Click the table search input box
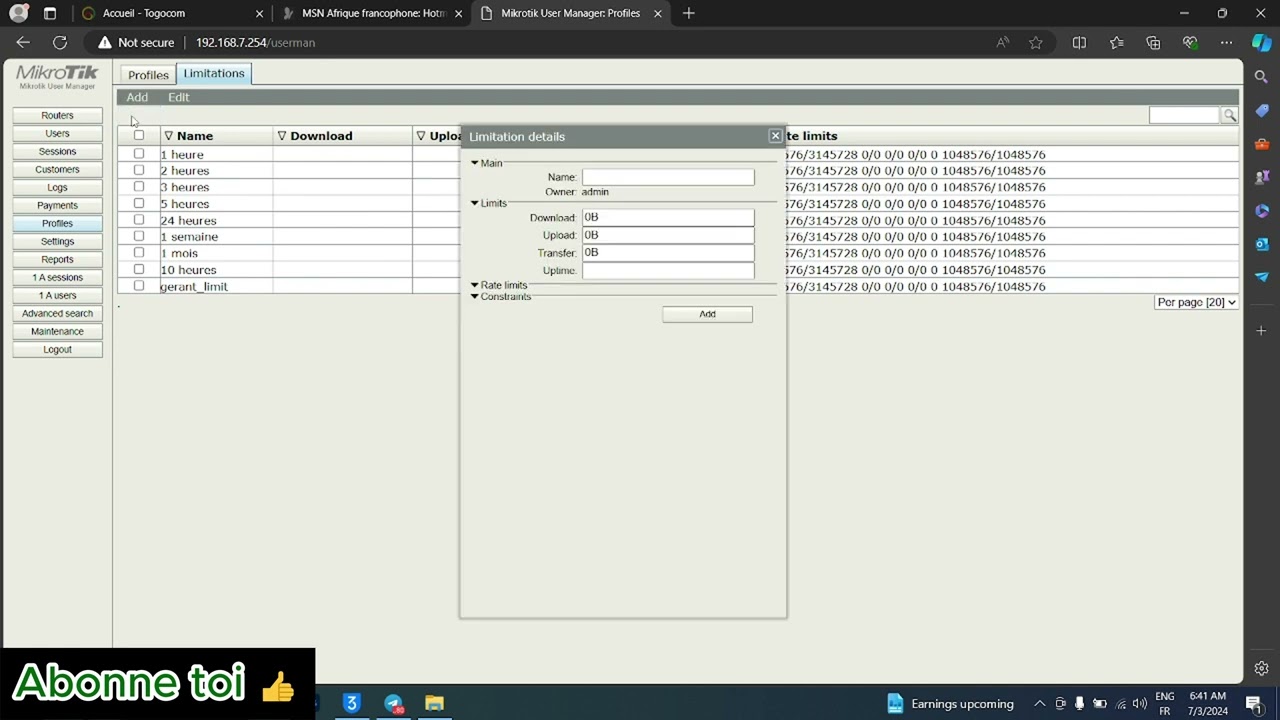 1185,116
